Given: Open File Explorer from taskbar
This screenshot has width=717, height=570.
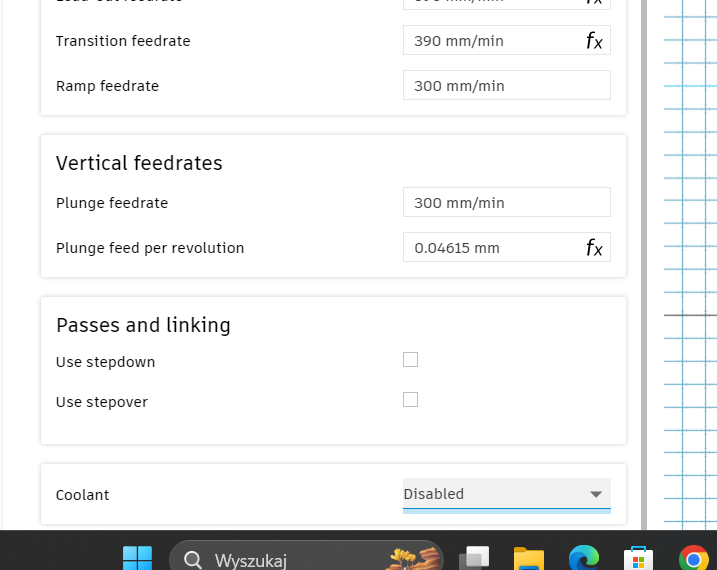Looking at the screenshot, I should [x=529, y=558].
